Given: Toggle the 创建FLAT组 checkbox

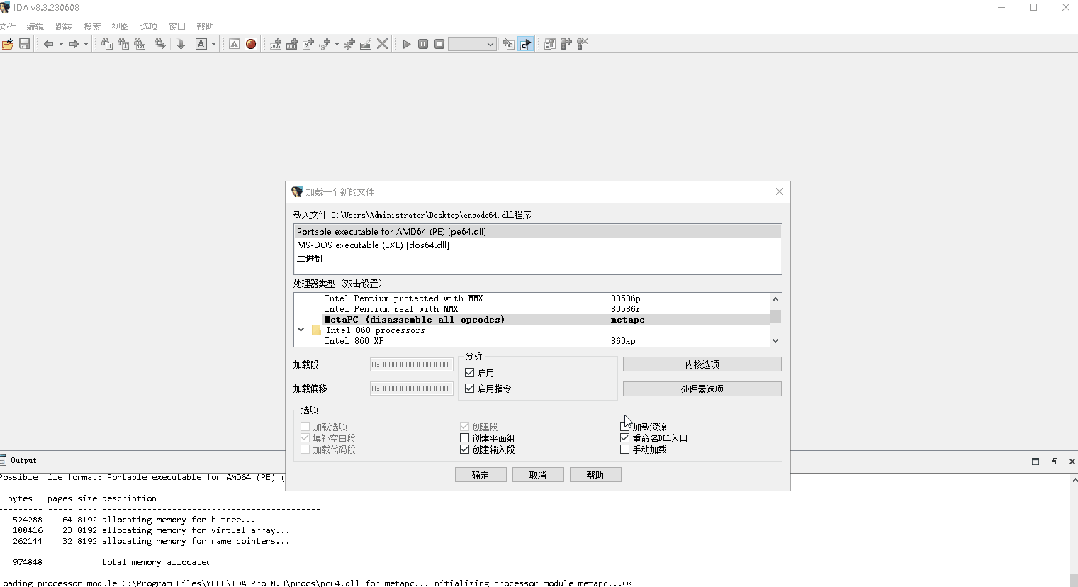Looking at the screenshot, I should click(464, 438).
